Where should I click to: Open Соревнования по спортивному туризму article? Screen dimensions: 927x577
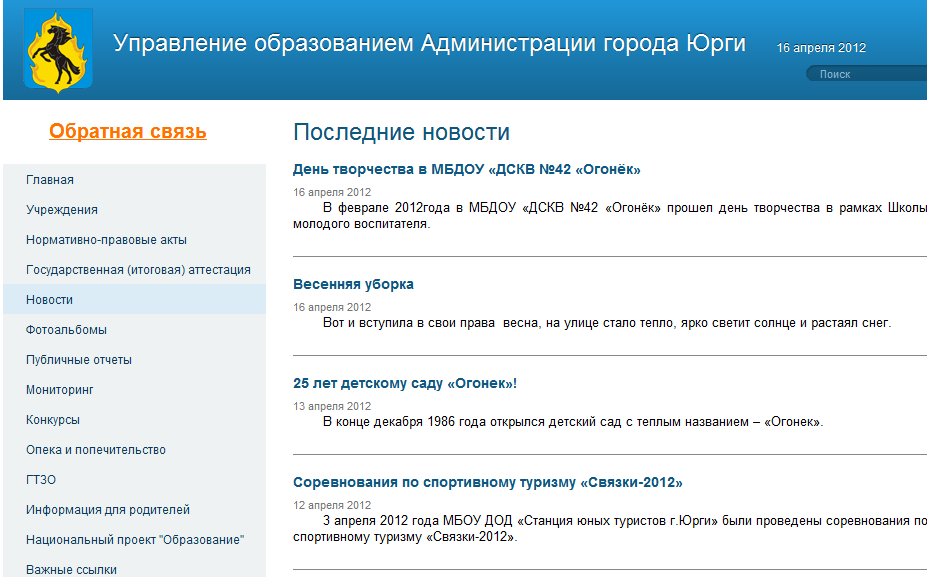click(x=487, y=482)
